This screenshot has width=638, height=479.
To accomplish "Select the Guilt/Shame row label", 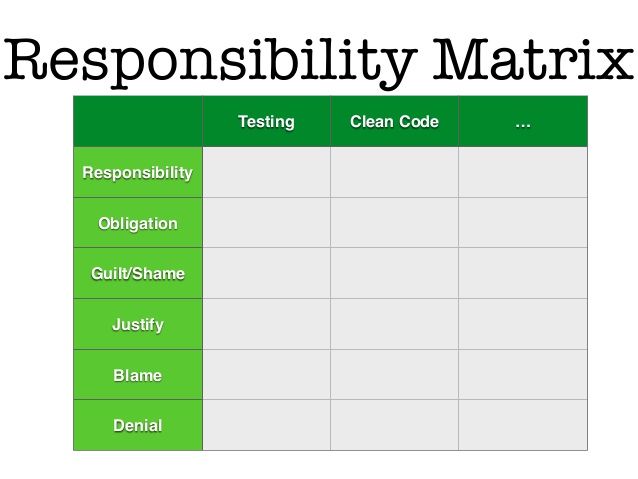I will click(138, 273).
